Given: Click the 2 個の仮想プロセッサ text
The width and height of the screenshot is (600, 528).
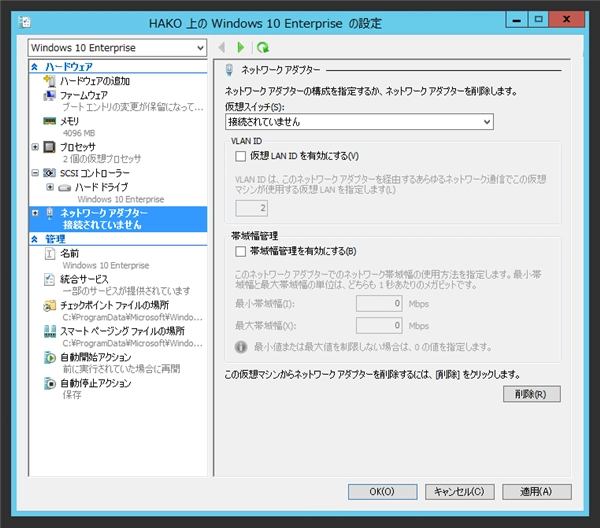Looking at the screenshot, I should (x=102, y=159).
